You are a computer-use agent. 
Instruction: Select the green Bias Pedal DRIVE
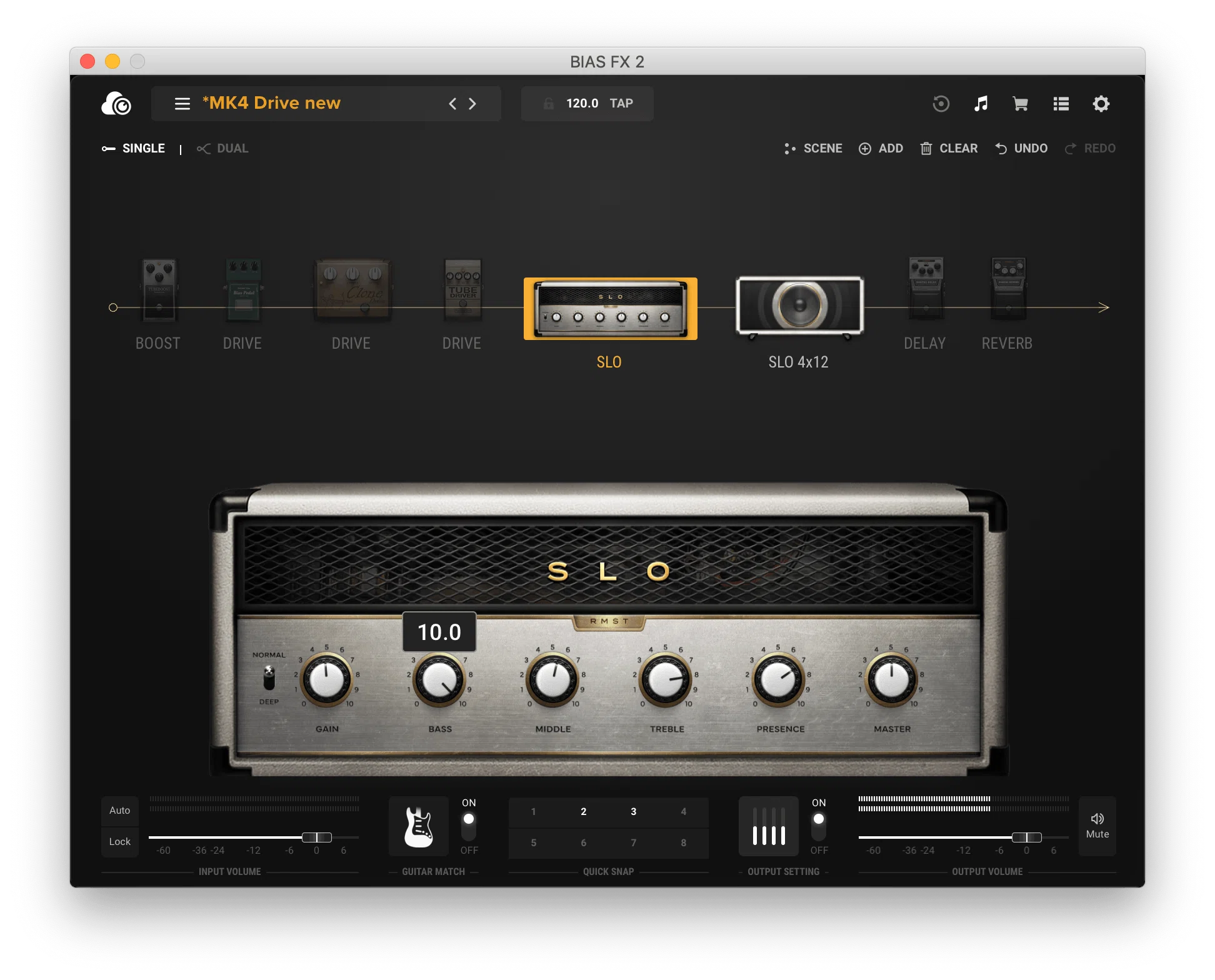coord(243,289)
